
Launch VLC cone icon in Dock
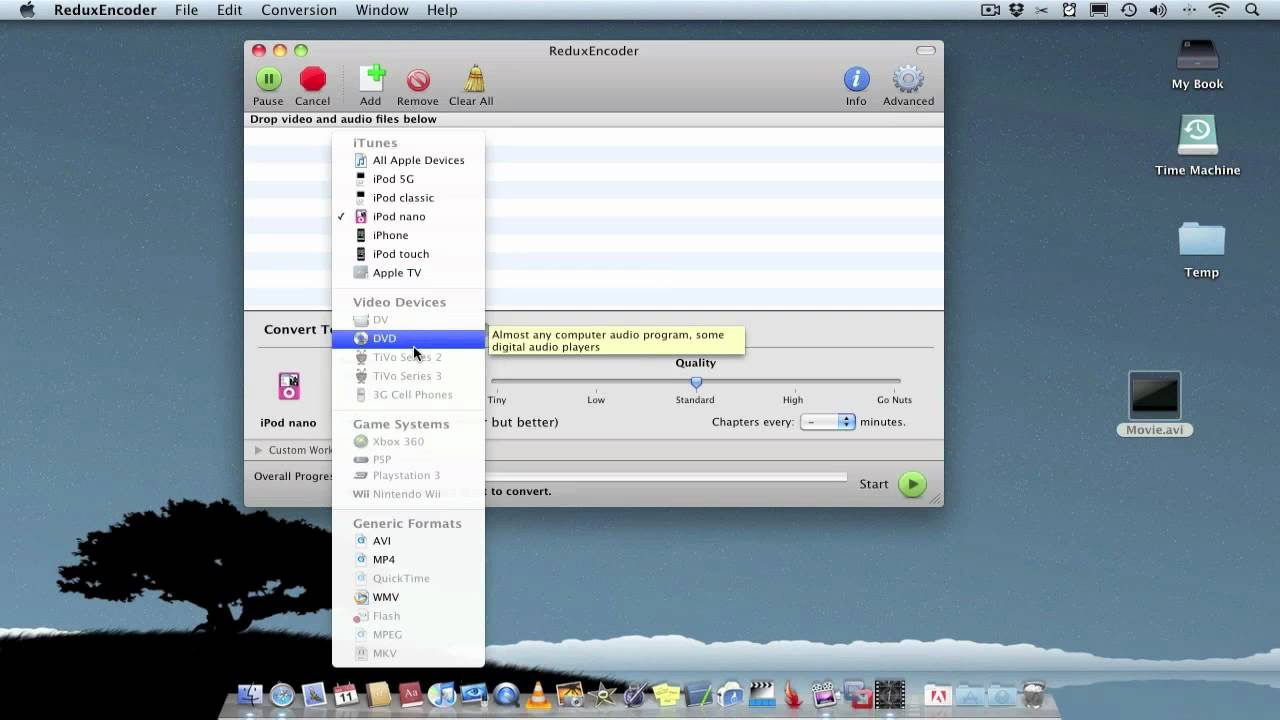[538, 694]
